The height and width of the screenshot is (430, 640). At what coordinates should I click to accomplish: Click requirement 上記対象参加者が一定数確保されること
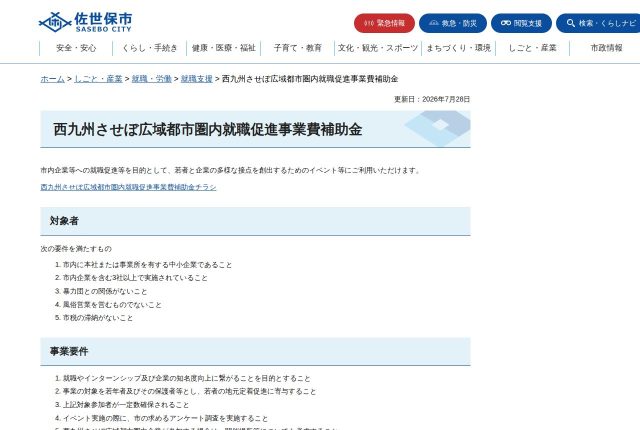(x=126, y=405)
